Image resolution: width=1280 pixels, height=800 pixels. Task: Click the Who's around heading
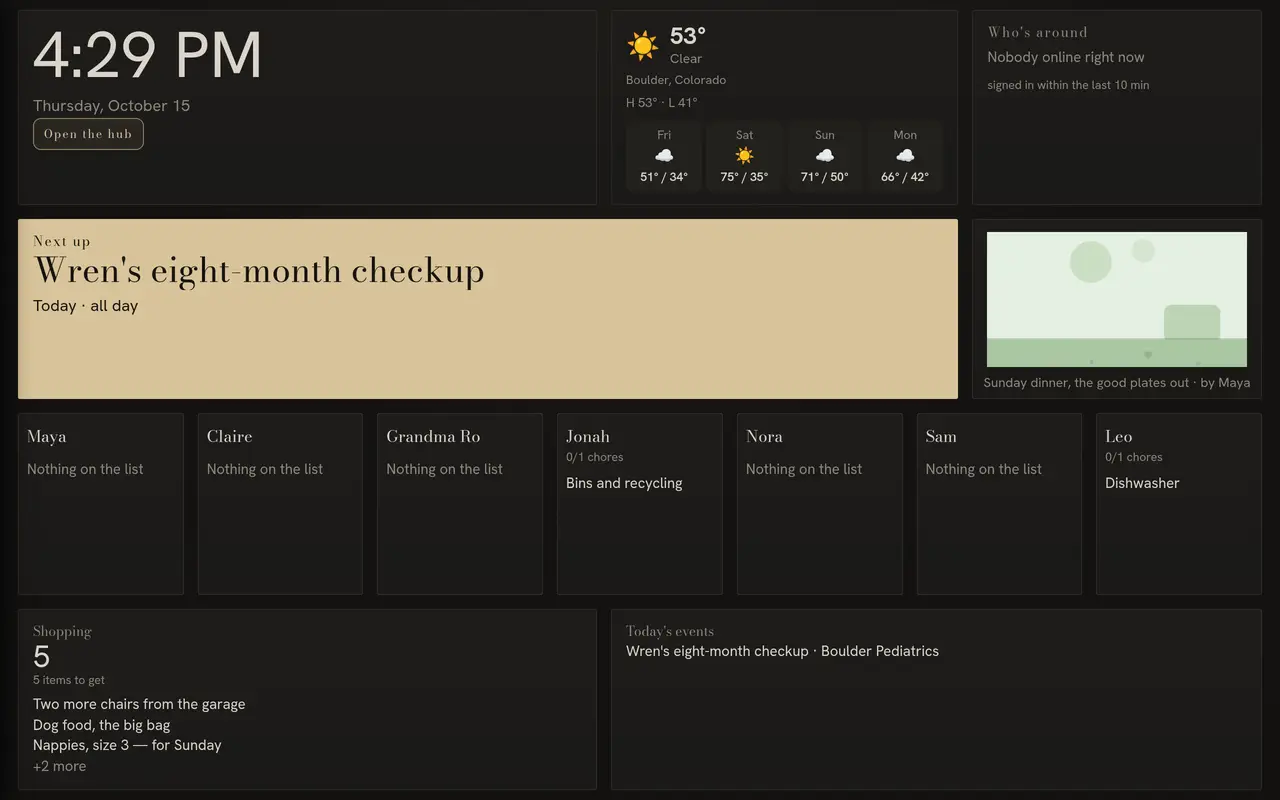[1038, 32]
